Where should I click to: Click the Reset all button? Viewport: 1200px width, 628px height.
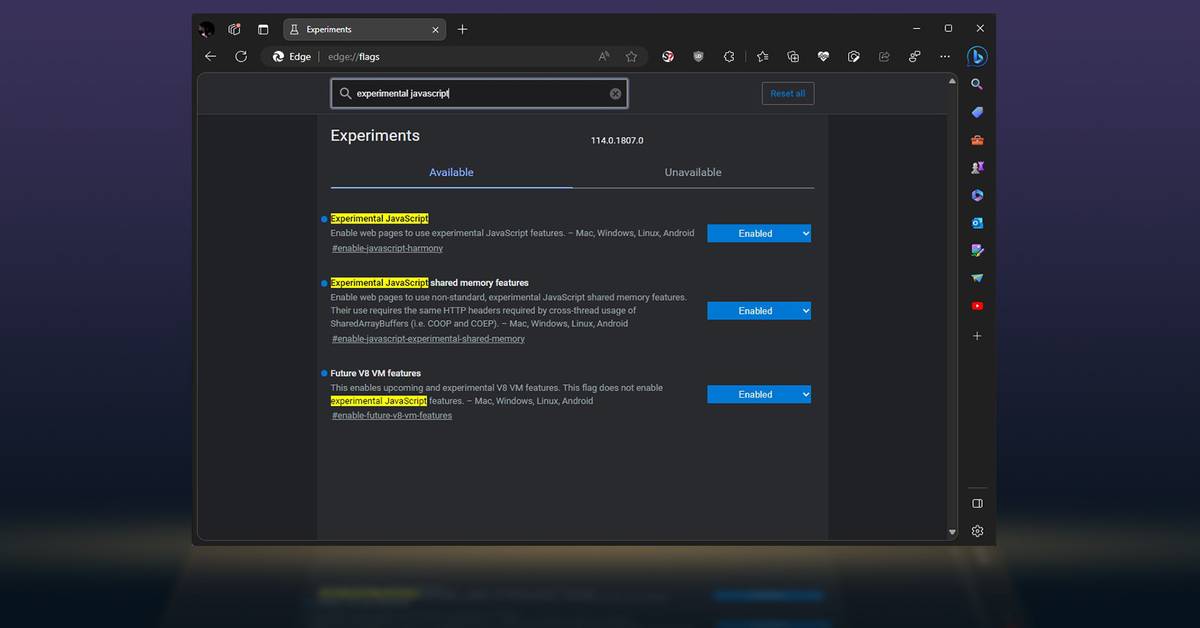(787, 93)
